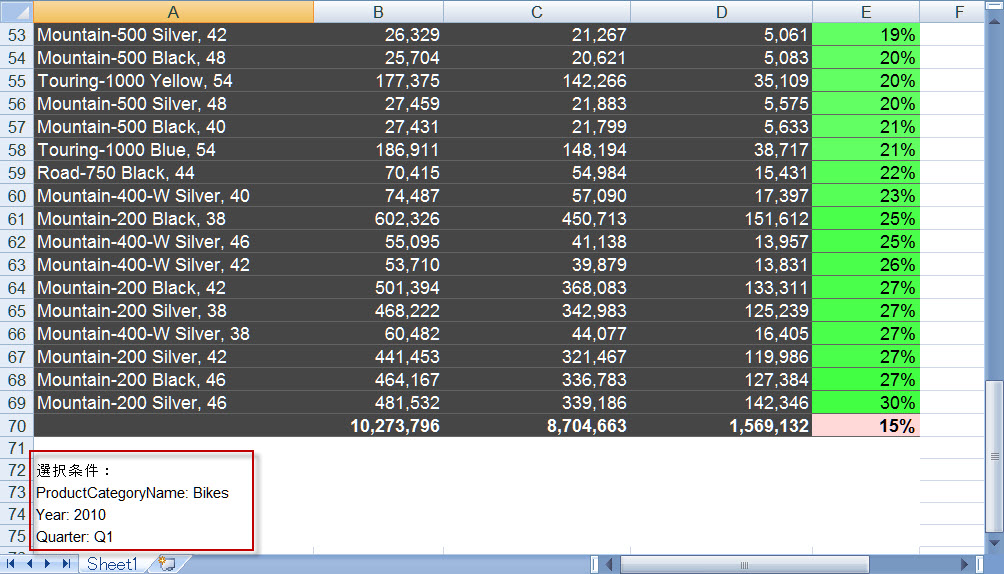Click horizontal scrollbar left arrow

(x=609, y=564)
